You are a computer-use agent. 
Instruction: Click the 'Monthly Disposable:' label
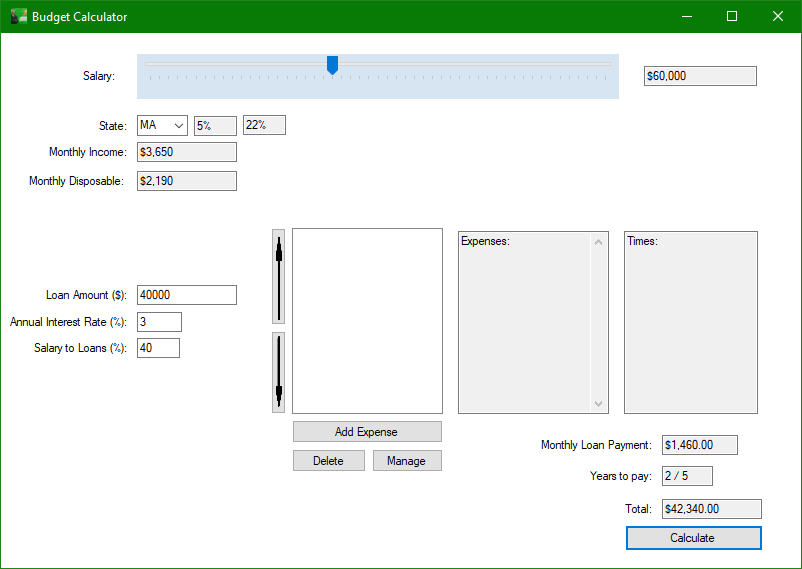tap(76, 181)
